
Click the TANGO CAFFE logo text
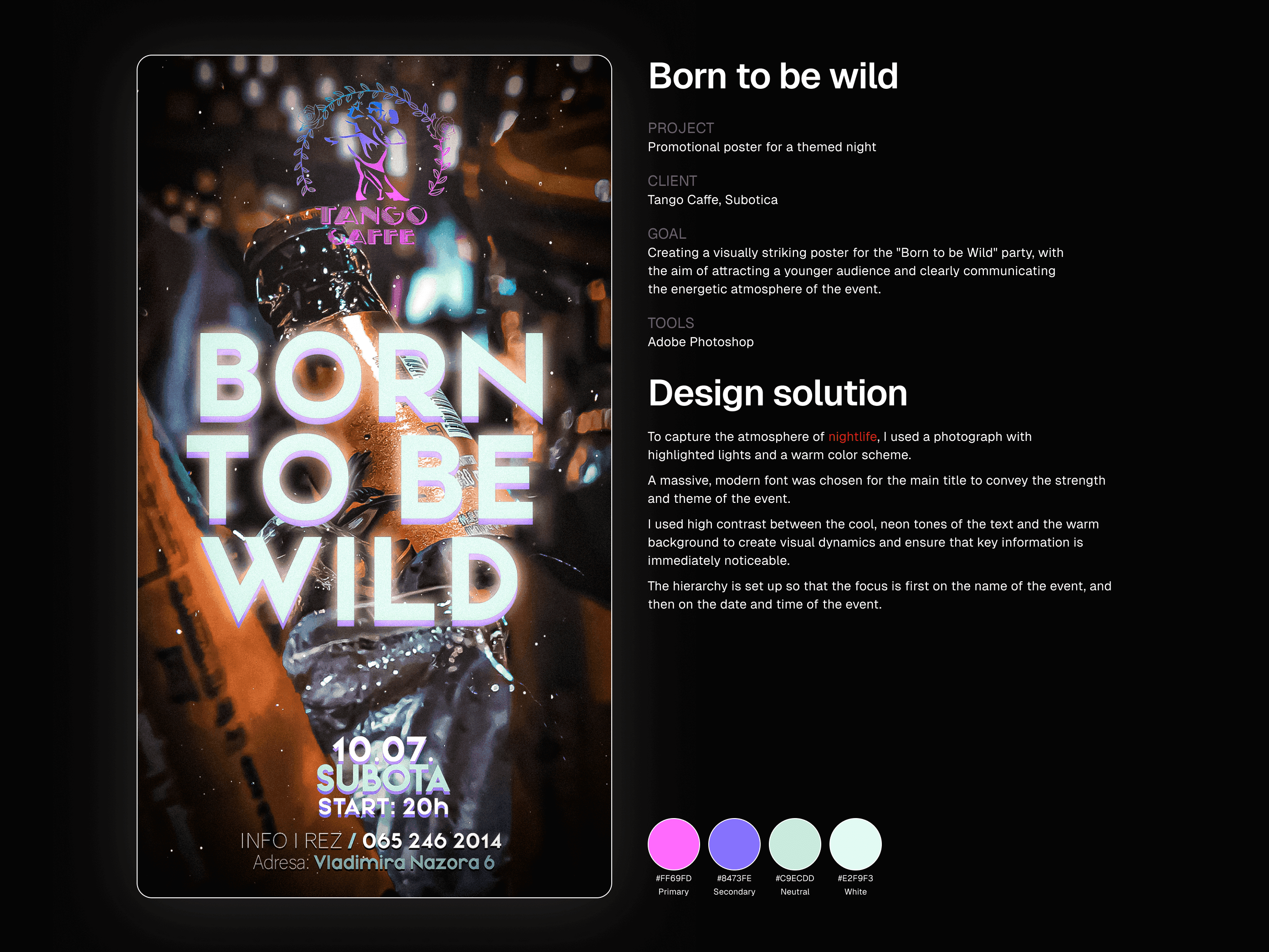pyautogui.click(x=373, y=225)
